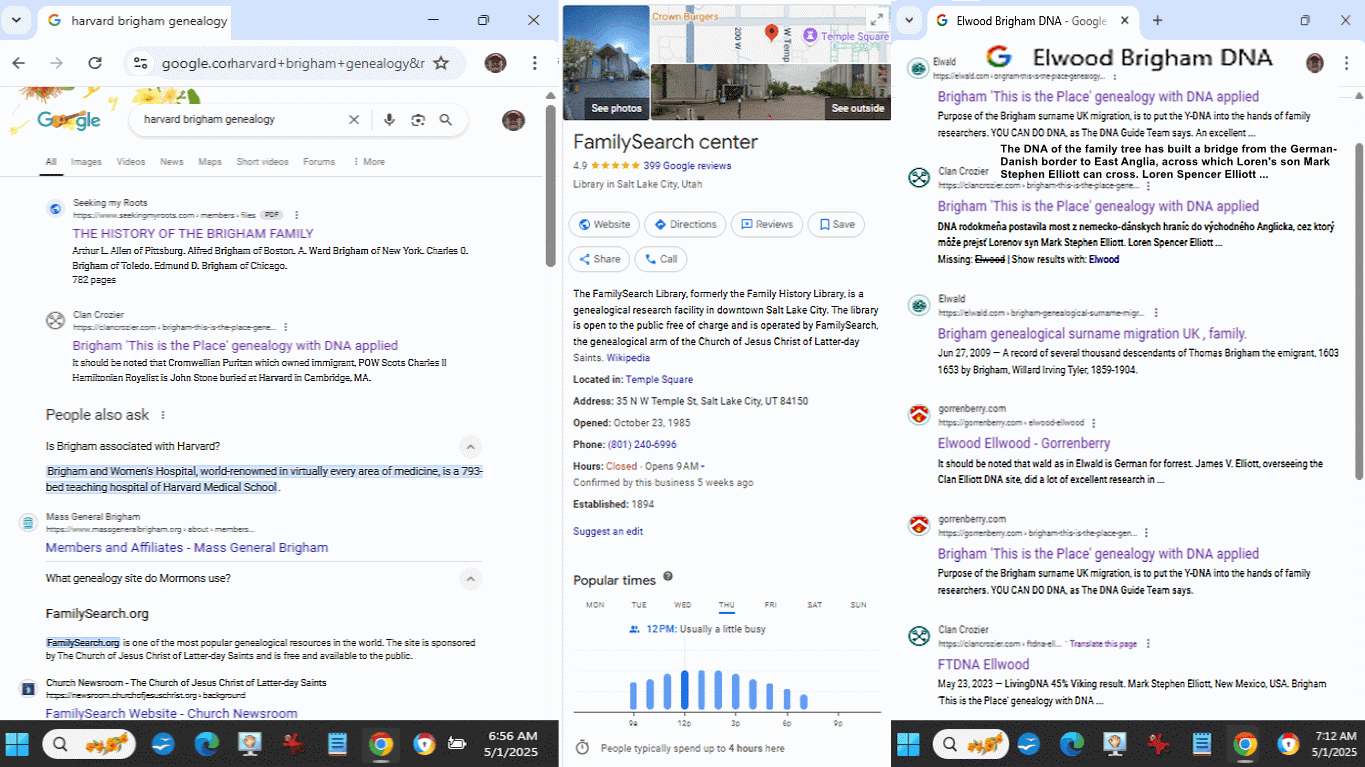1365x767 pixels.
Task: Switch to Short videos tab
Action: pyautogui.click(x=263, y=162)
